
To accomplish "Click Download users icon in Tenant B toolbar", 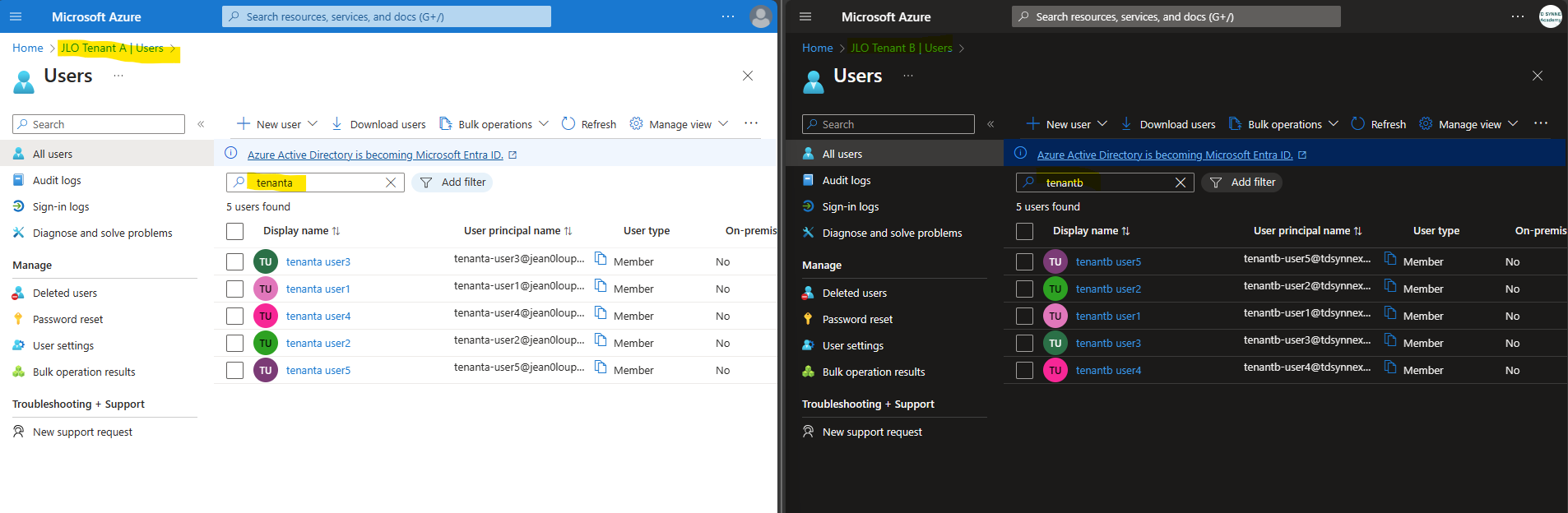I will pos(1126,123).
